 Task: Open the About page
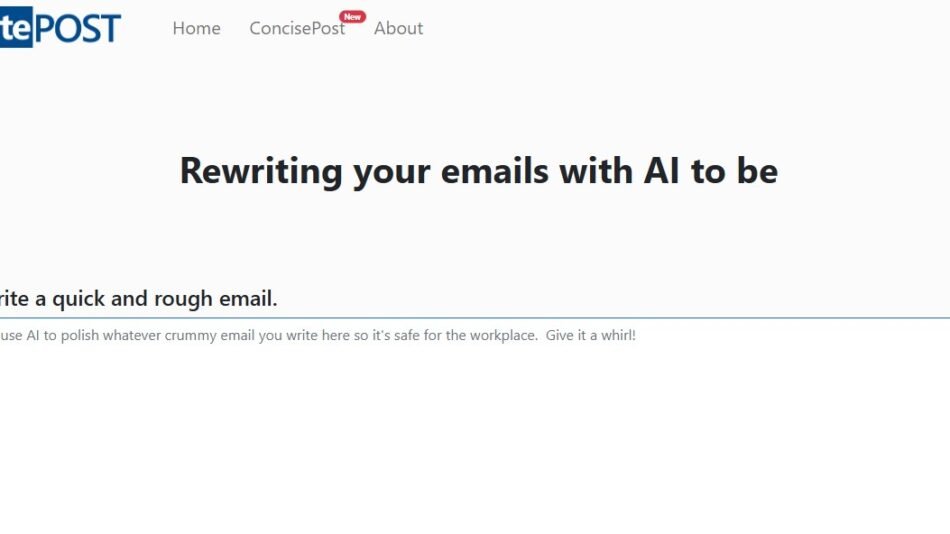point(398,29)
